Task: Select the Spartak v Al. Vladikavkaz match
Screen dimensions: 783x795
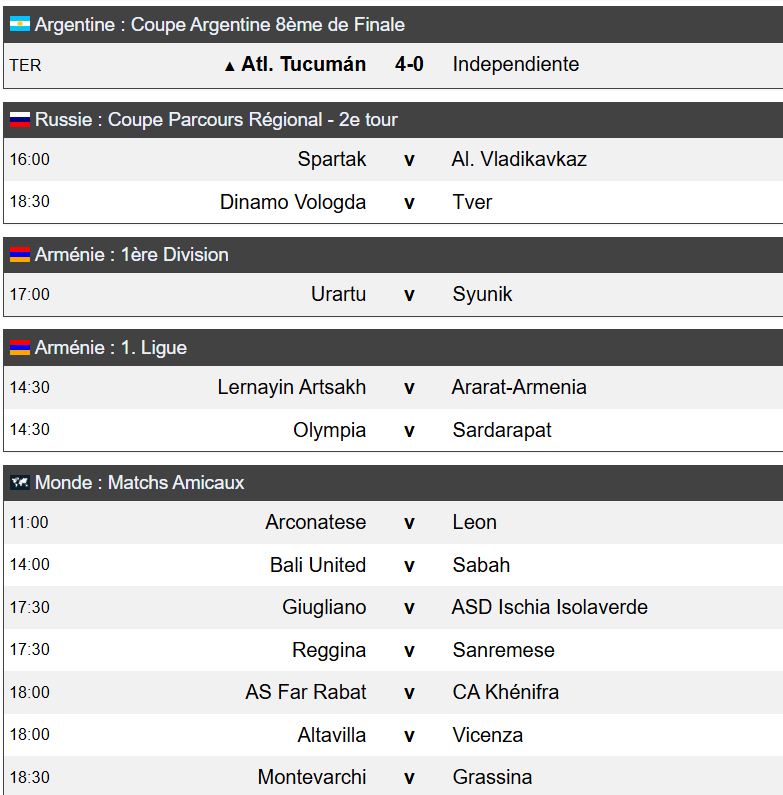Action: tap(393, 159)
